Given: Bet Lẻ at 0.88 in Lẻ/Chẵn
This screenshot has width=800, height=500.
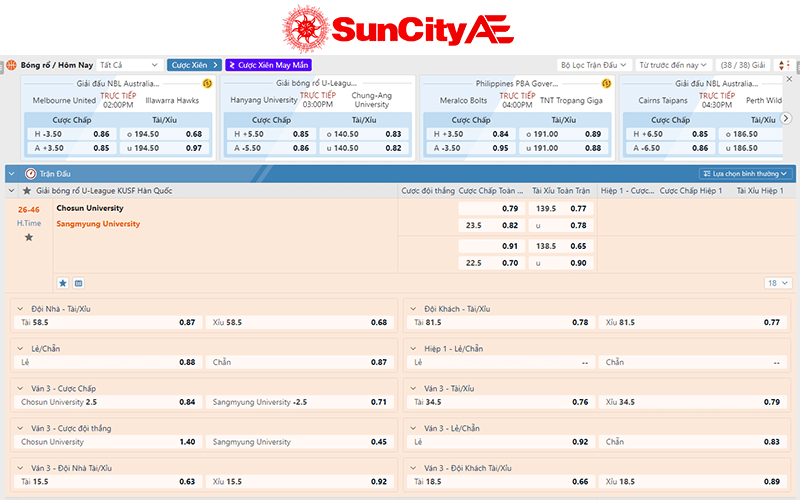Looking at the screenshot, I should (x=108, y=362).
